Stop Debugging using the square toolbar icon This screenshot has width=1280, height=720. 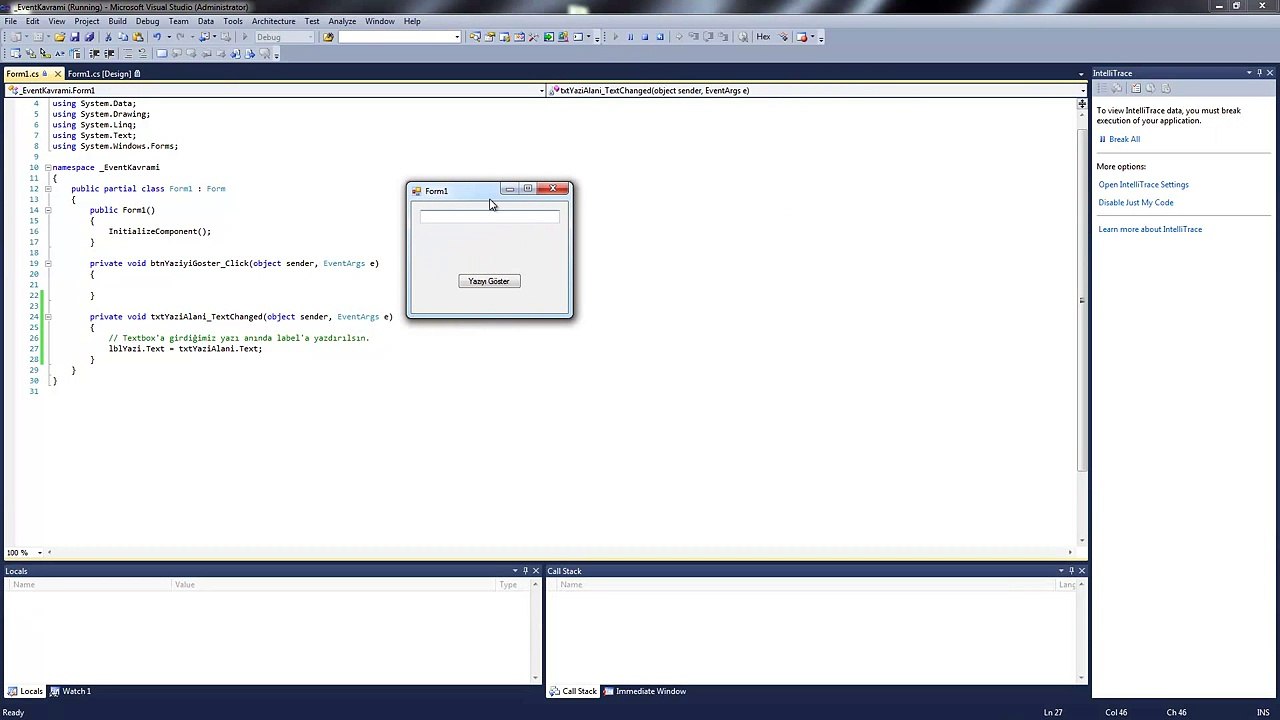coord(645,37)
